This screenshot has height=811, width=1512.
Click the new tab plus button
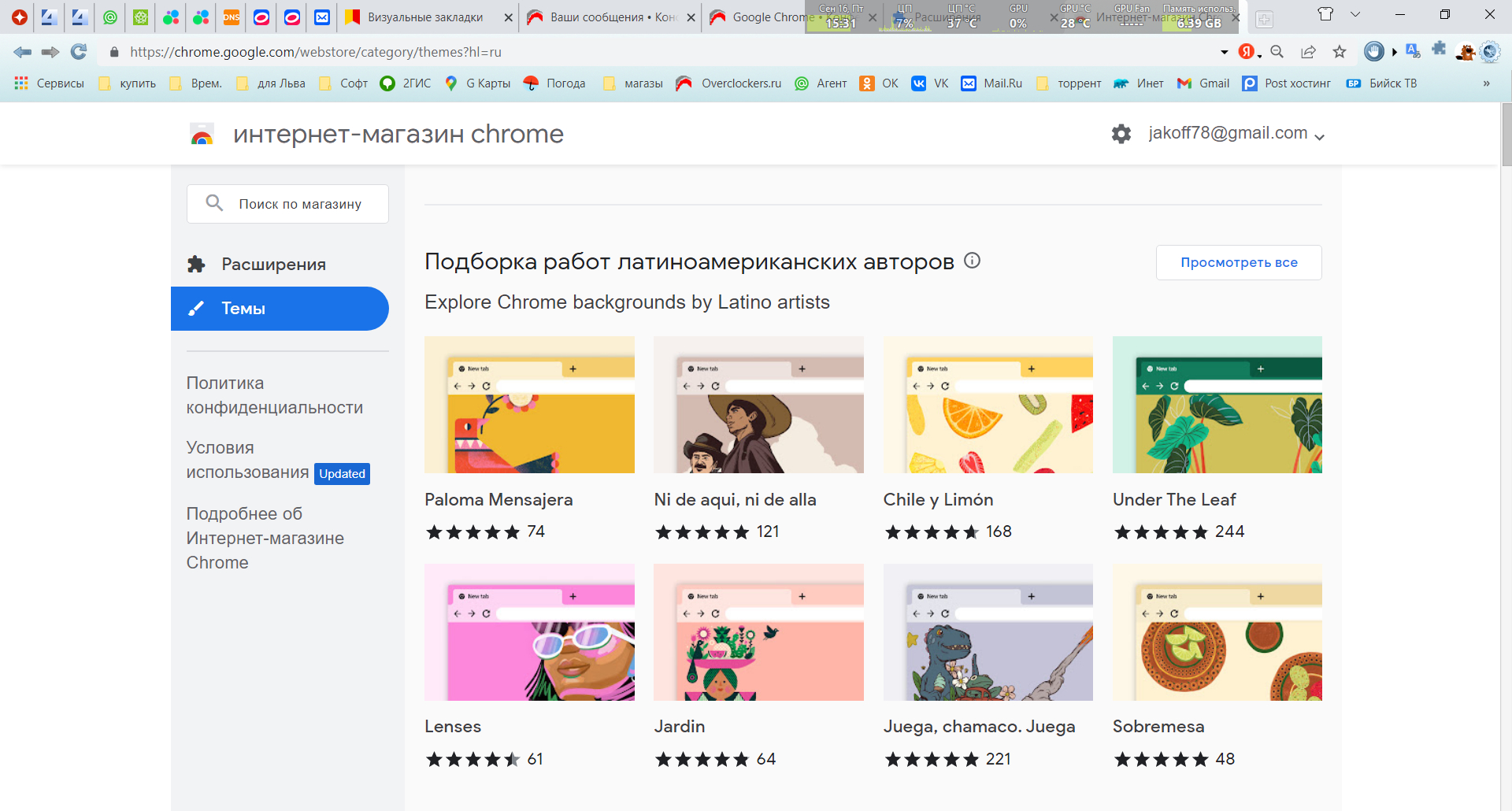point(1264,19)
